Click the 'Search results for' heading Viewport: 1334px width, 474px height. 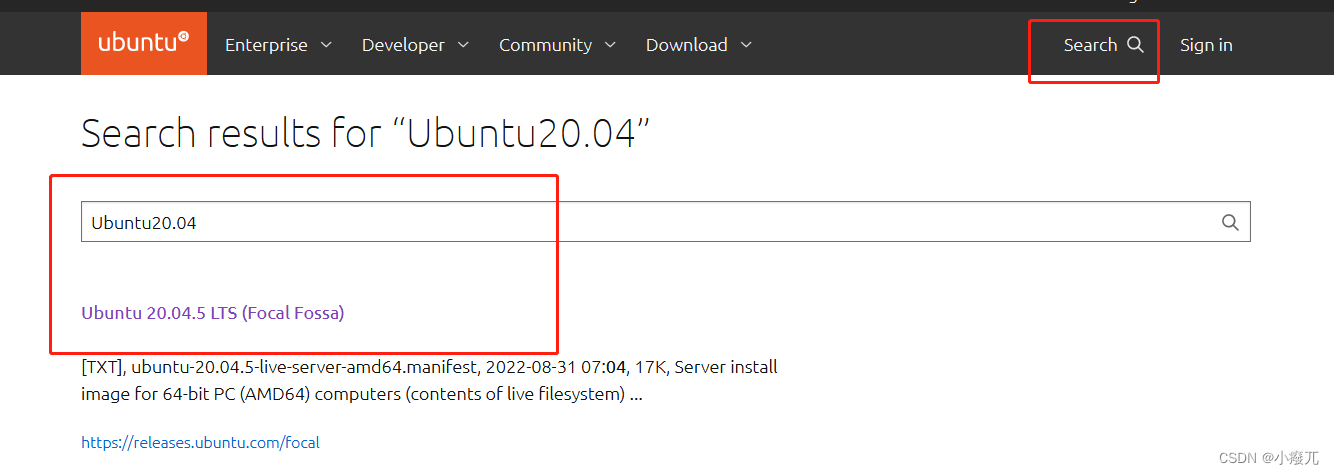[366, 133]
